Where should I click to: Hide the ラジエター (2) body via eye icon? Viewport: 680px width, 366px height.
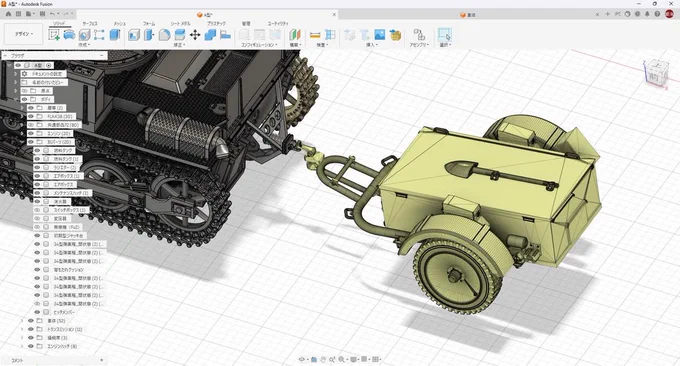coord(37,167)
